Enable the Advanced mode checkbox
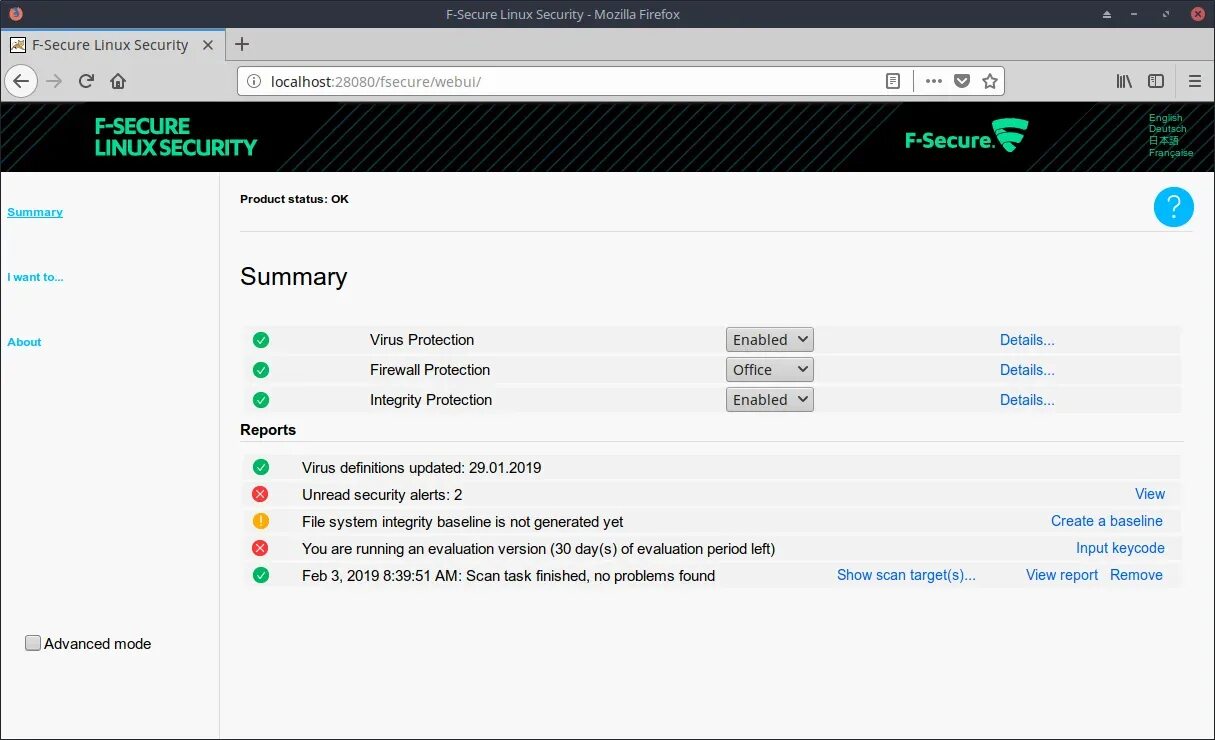Image resolution: width=1215 pixels, height=740 pixels. [33, 644]
